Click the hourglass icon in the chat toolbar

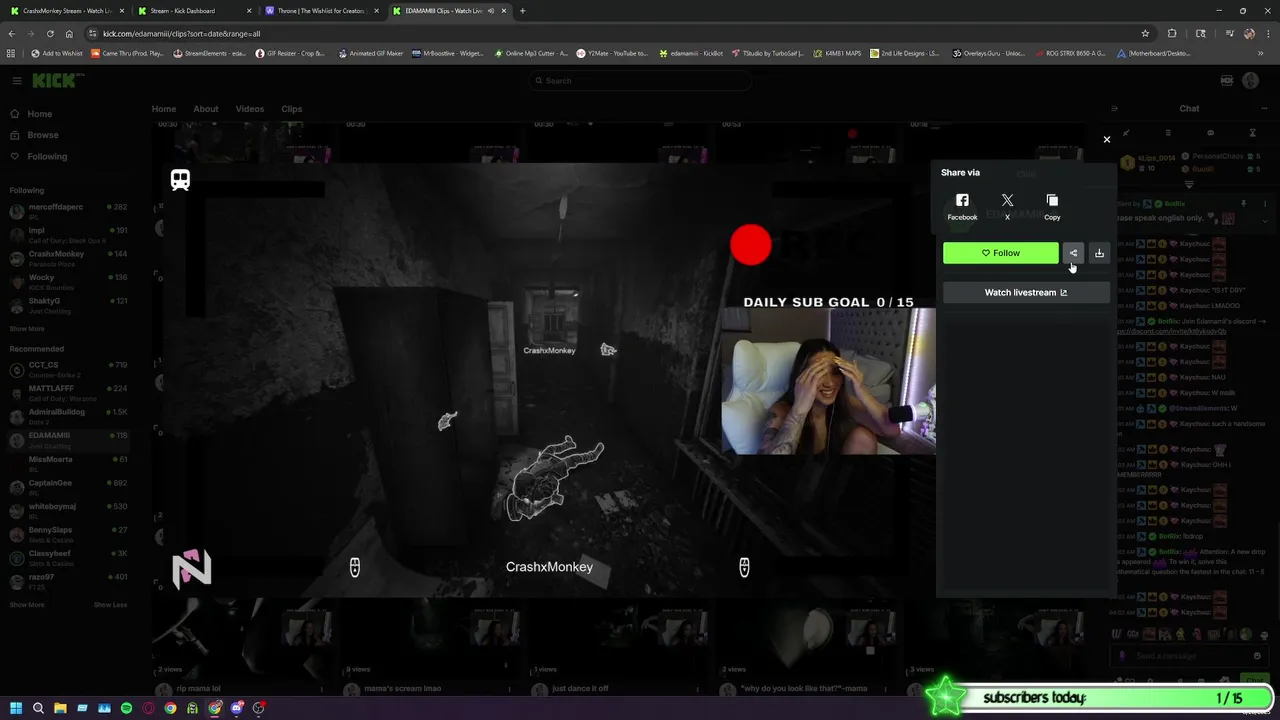point(1252,133)
